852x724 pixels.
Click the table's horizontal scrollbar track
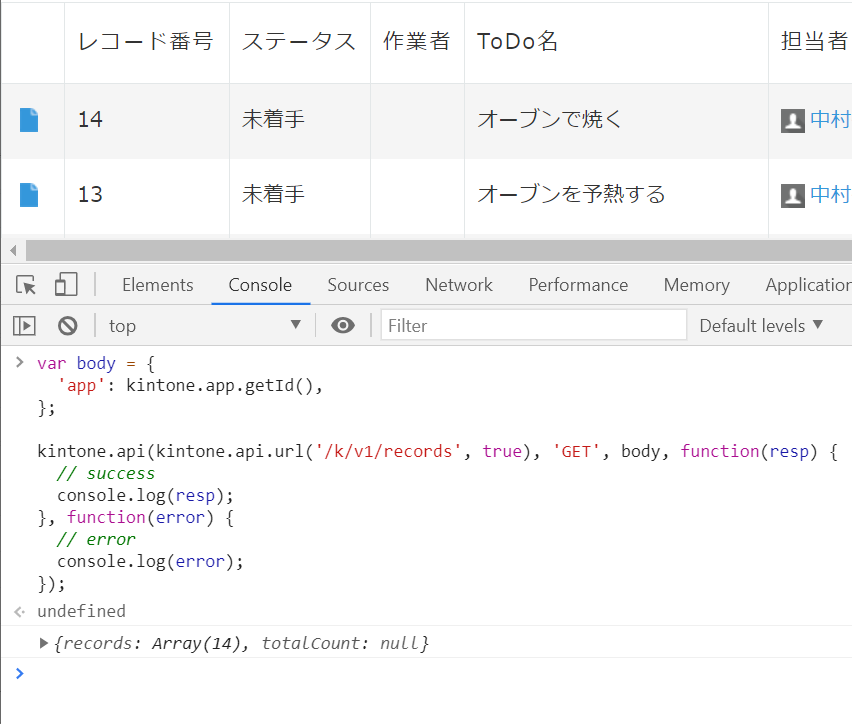438,251
